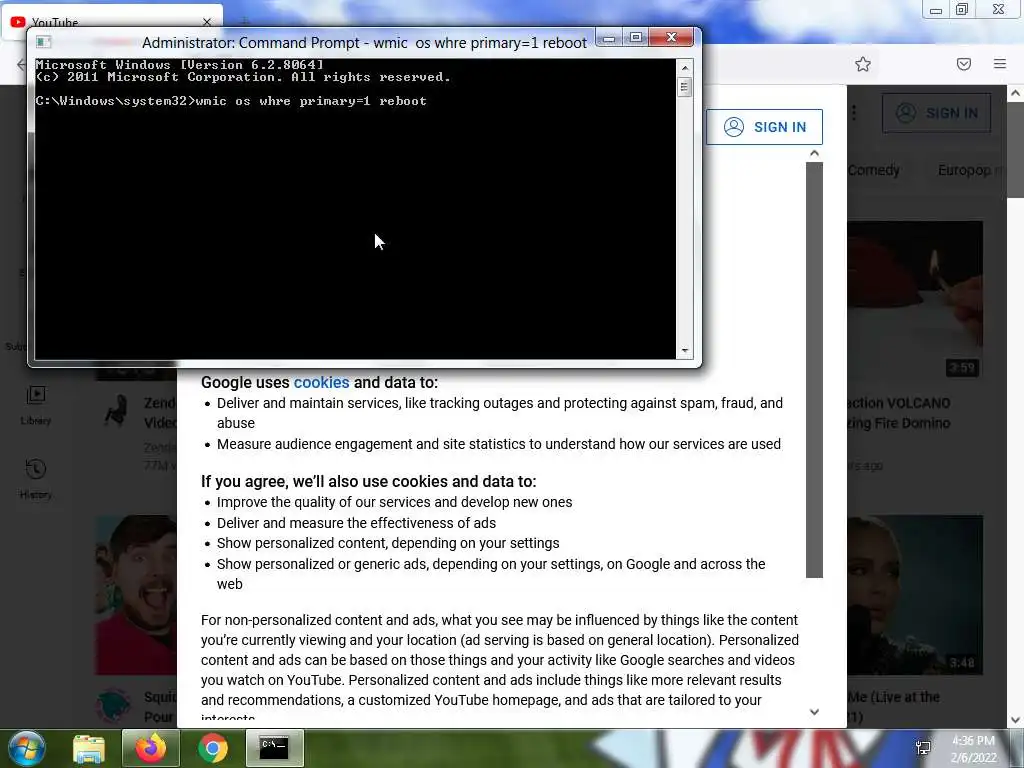Open the VOLCANO Fire Domino video thumbnail
Screen dimensions: 1024x768
tap(915, 300)
